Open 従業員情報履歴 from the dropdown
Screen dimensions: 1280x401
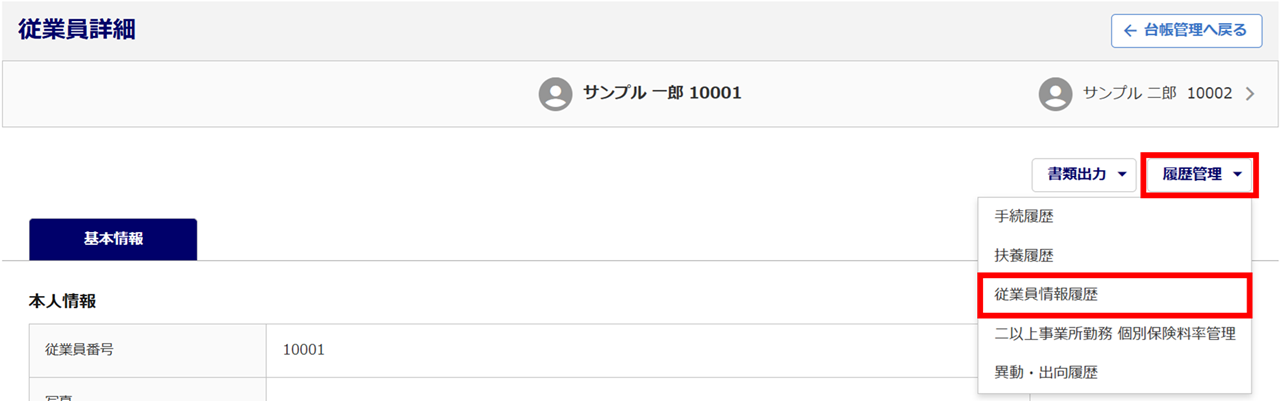tap(1046, 294)
